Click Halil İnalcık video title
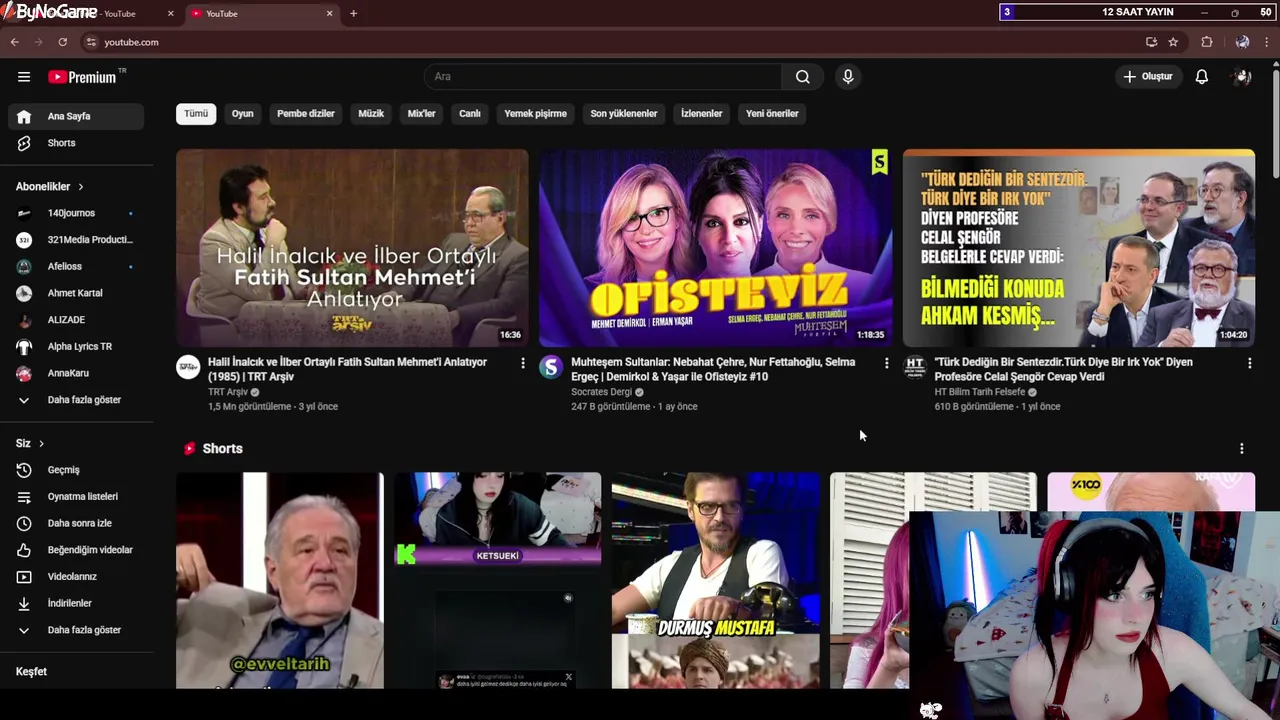This screenshot has height=720, width=1280. point(347,369)
